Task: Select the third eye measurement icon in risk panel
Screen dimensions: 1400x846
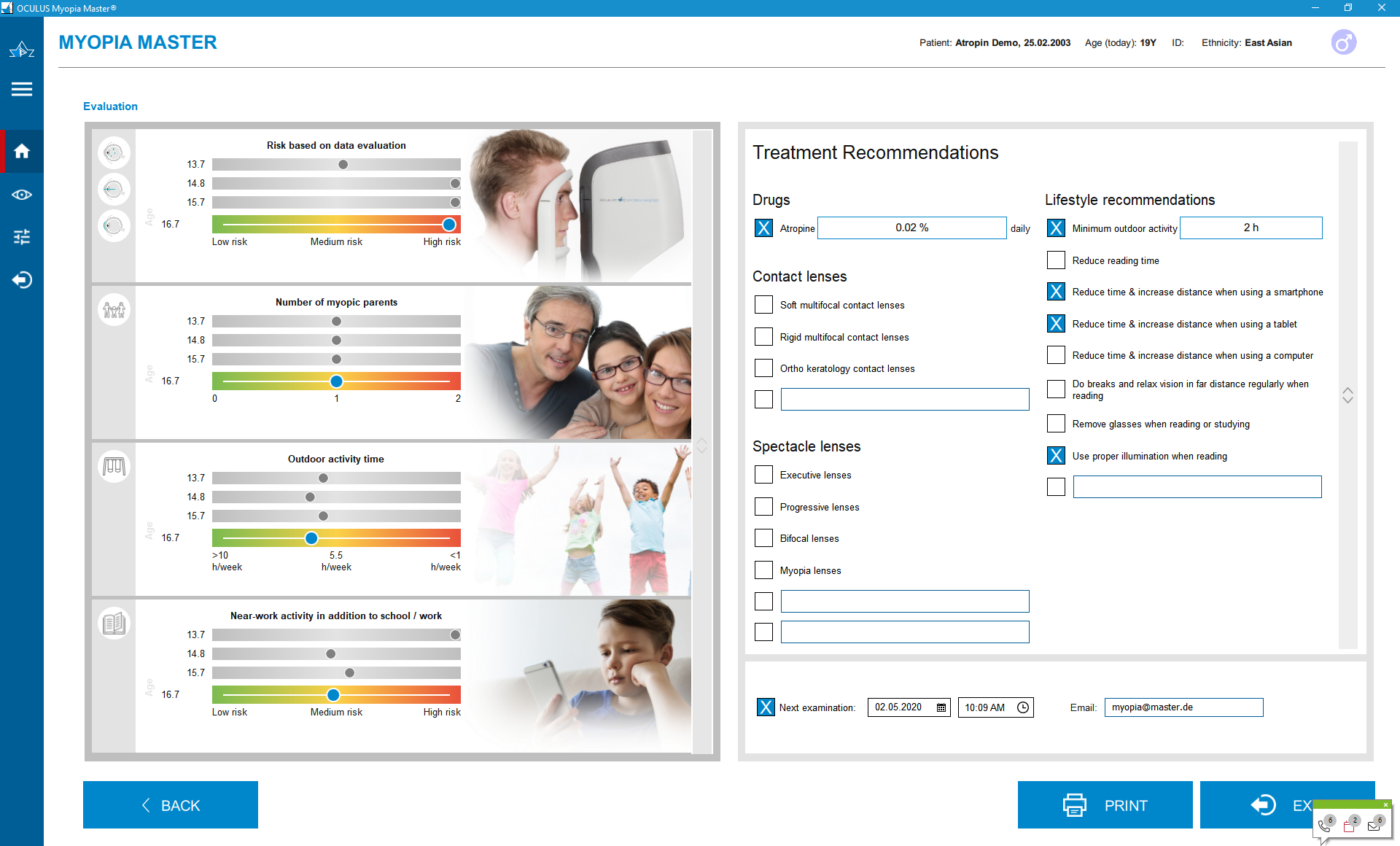Action: 114,226
